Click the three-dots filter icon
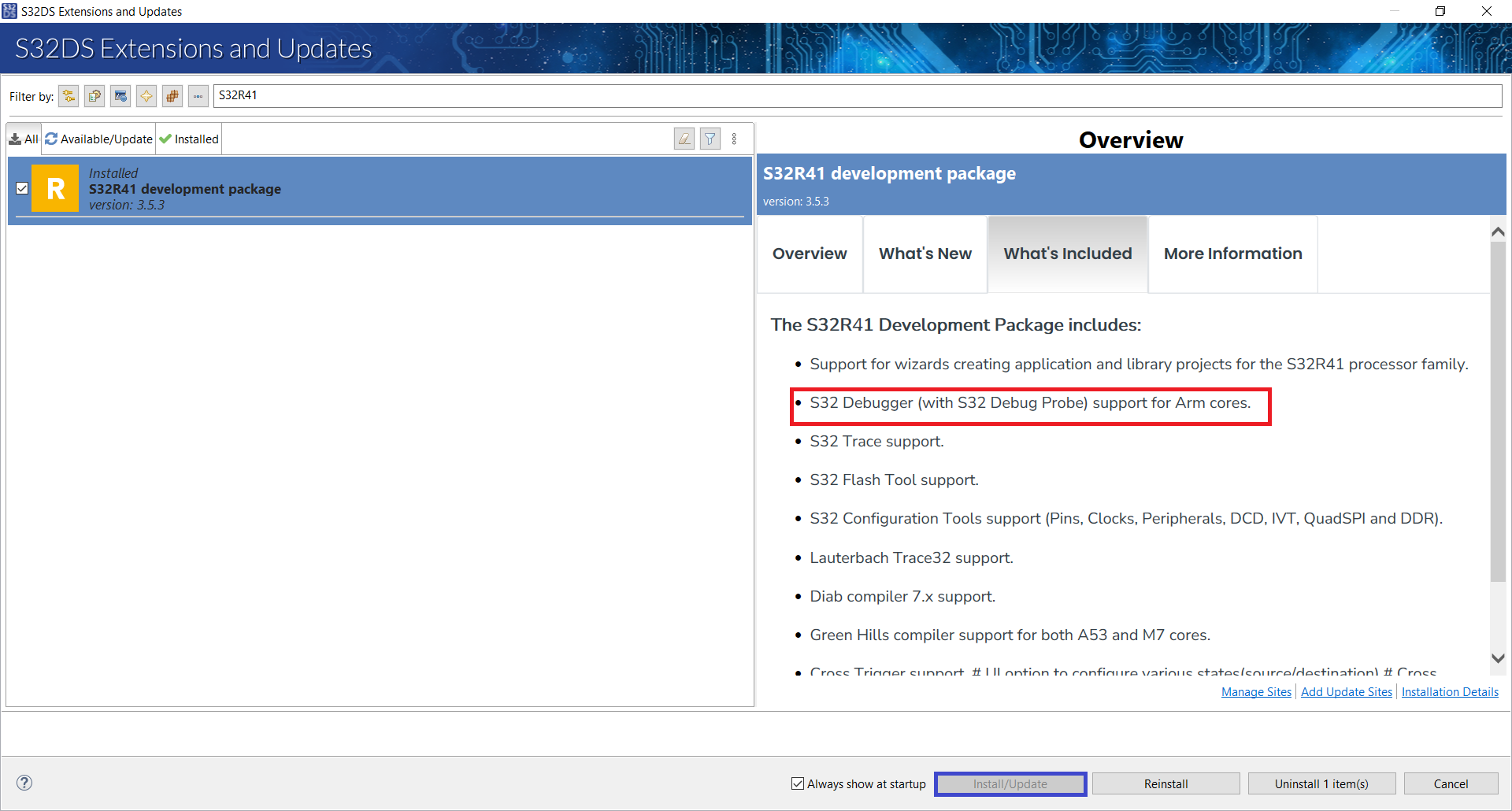Viewport: 1512px width, 811px height. coord(198,96)
